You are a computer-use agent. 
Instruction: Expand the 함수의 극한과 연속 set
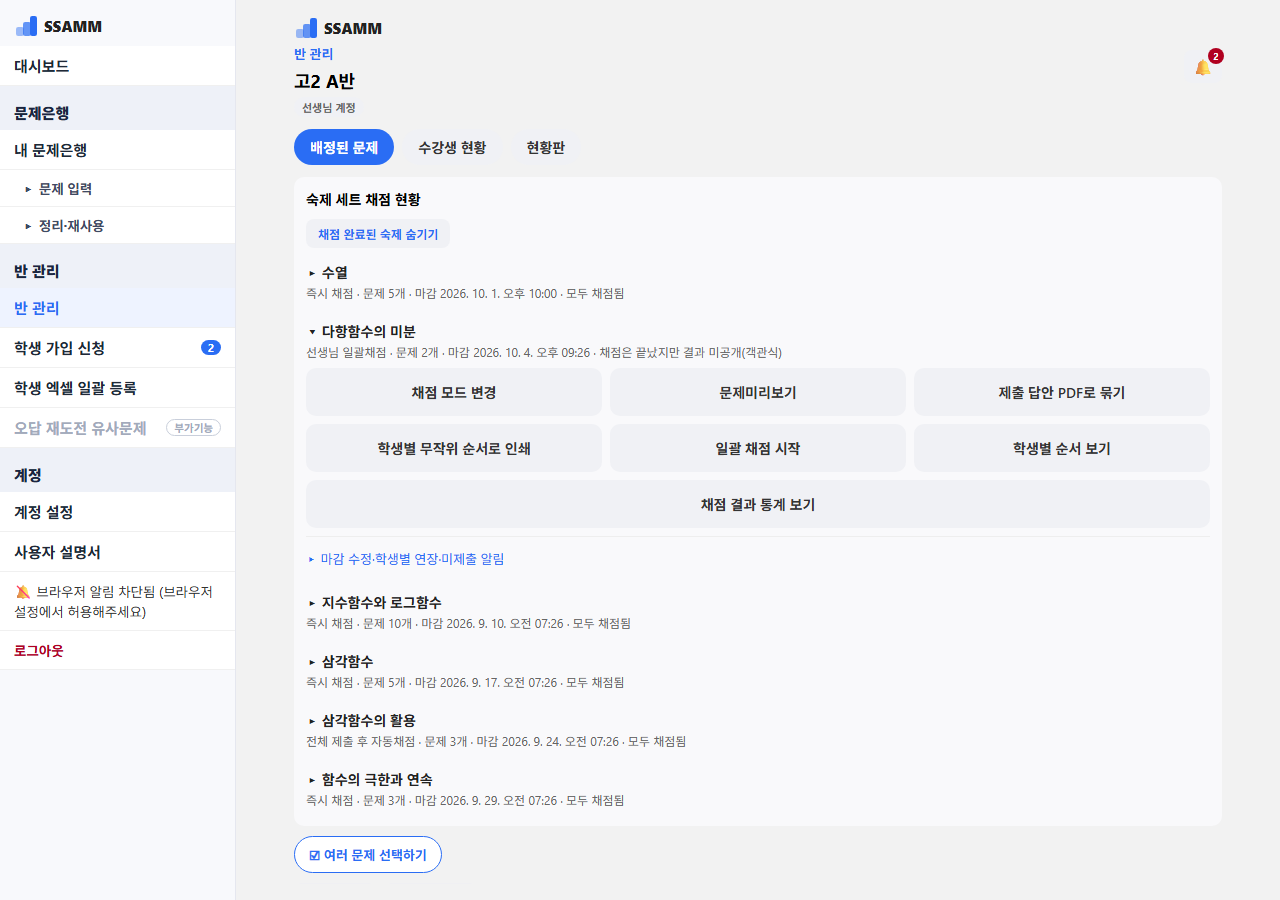(x=369, y=780)
